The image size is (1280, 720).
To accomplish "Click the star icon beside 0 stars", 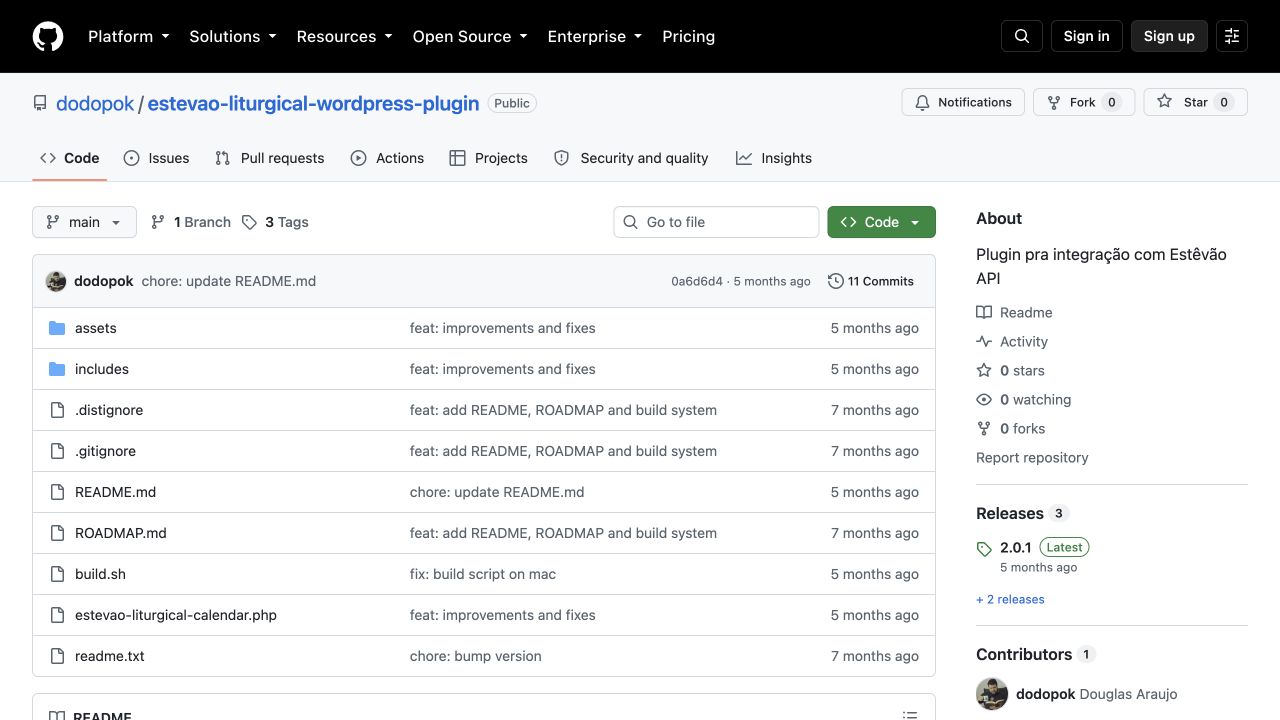I will (x=984, y=370).
